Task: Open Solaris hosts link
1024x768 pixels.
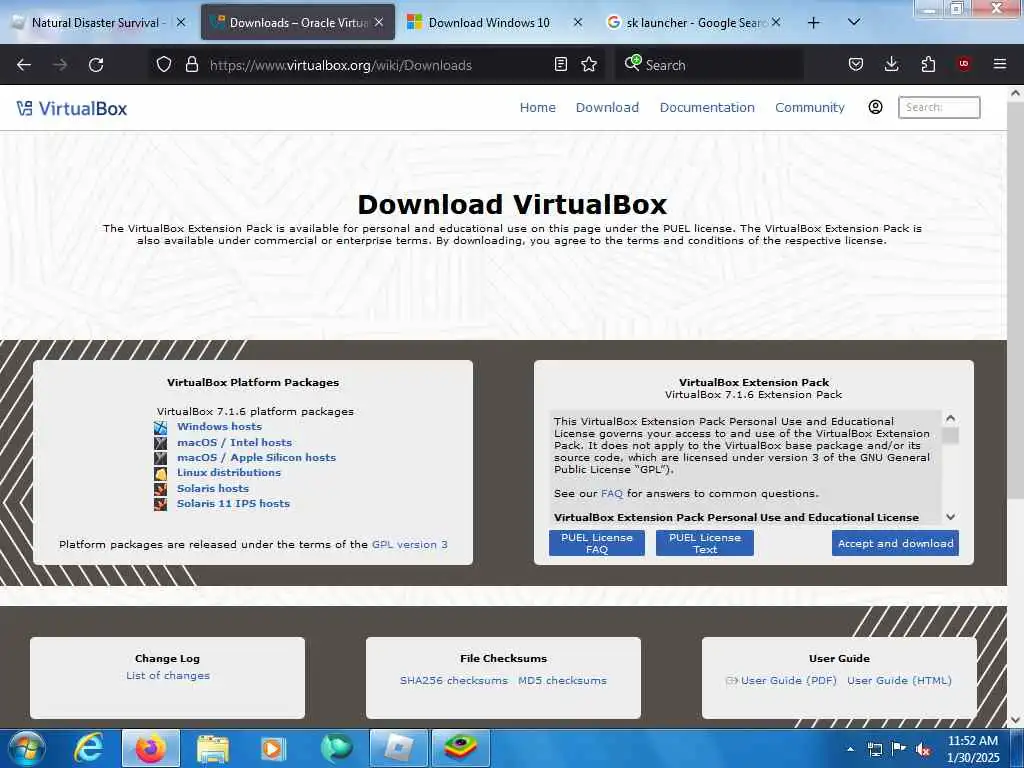Action: 213,488
